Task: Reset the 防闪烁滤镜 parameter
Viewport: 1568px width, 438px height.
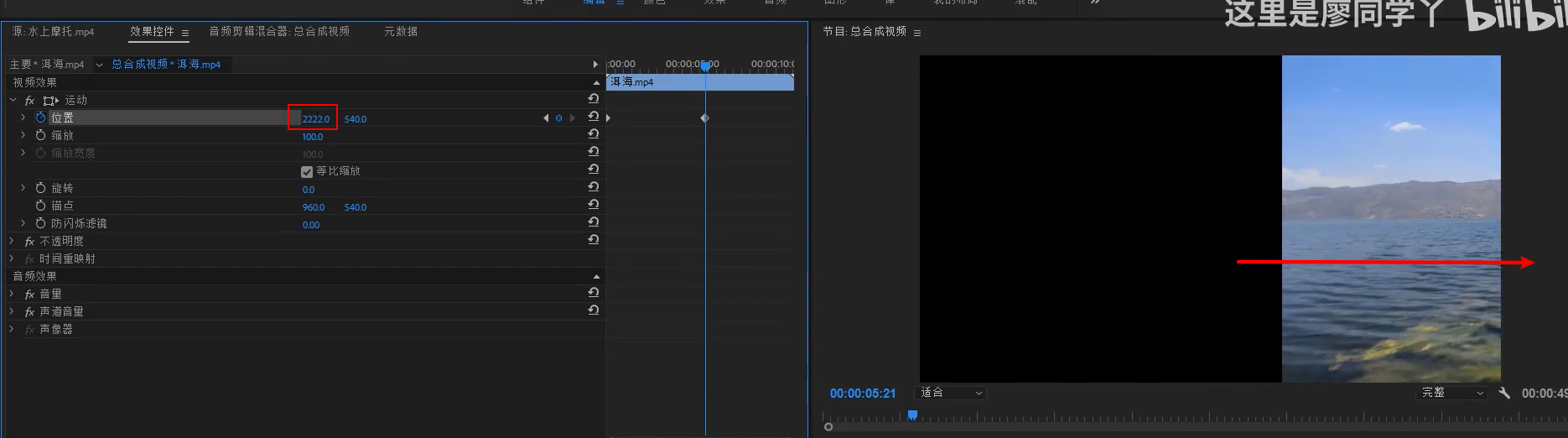Action: pos(594,222)
